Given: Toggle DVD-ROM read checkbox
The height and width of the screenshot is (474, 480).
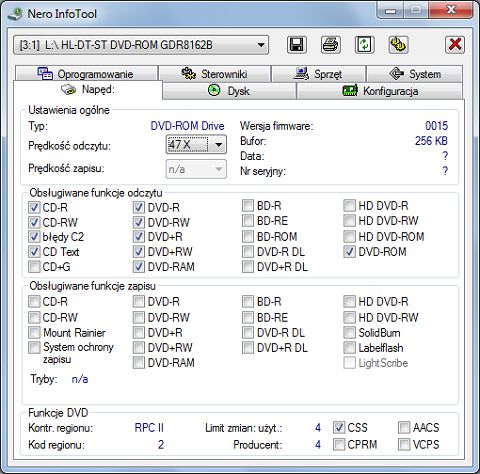Looking at the screenshot, I should tap(349, 252).
